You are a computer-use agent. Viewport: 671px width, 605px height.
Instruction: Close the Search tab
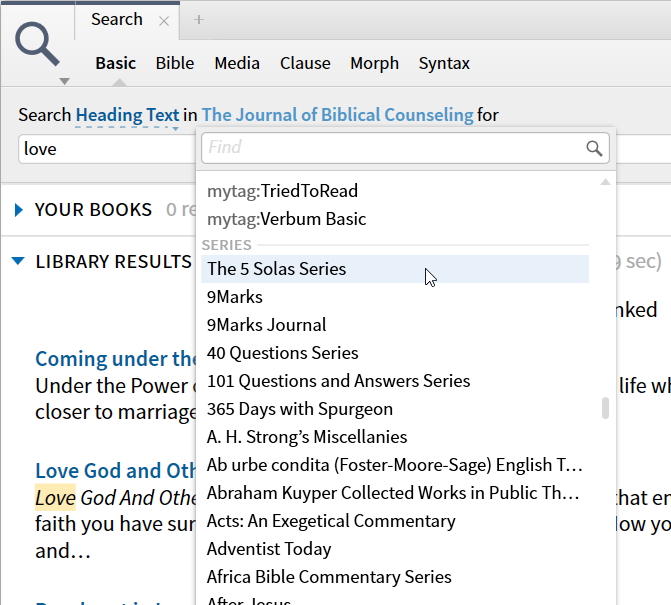coord(164,21)
